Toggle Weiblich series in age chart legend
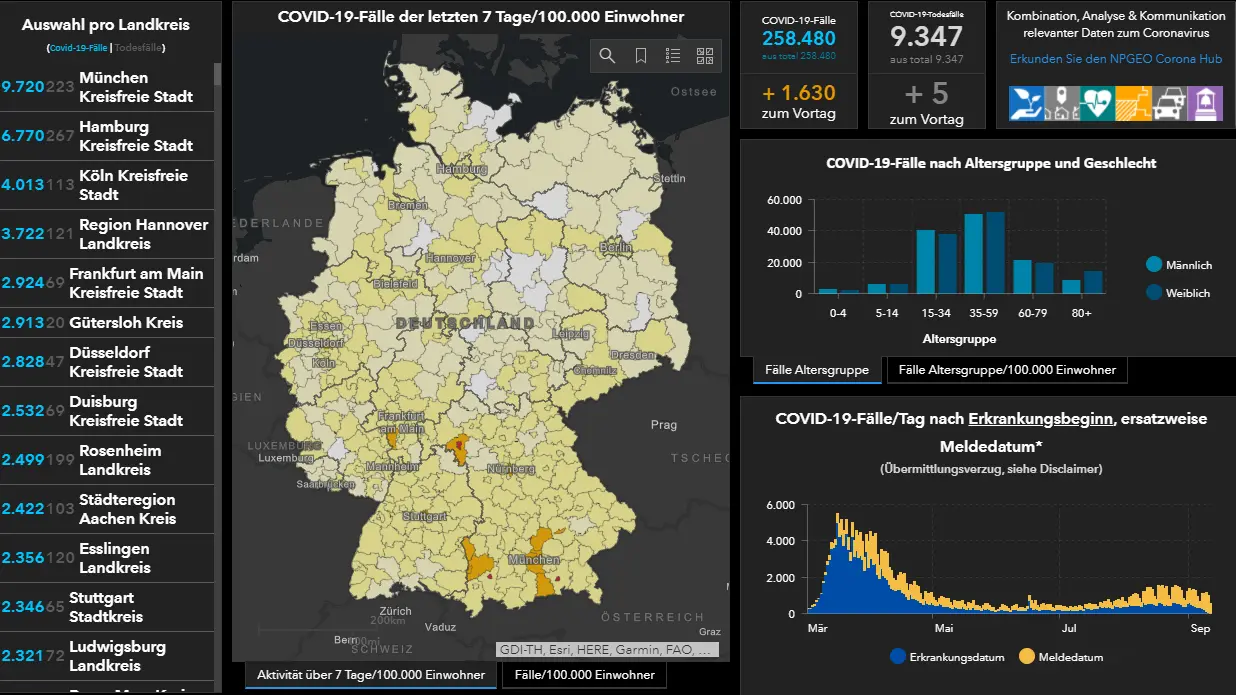 1179,293
